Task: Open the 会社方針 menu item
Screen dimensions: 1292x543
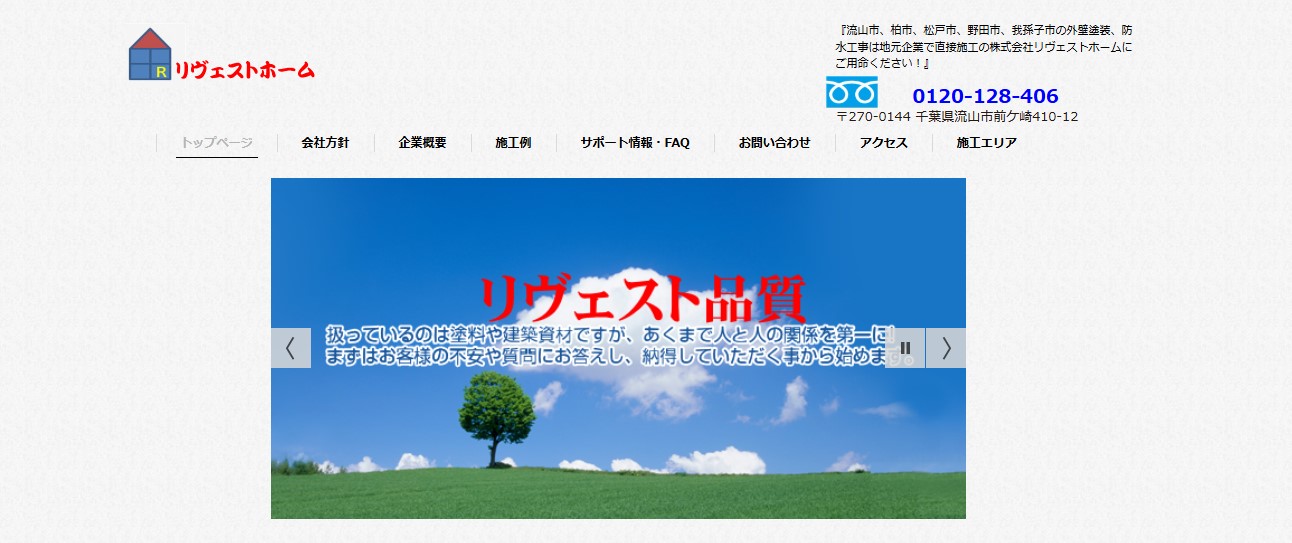Action: [x=325, y=143]
